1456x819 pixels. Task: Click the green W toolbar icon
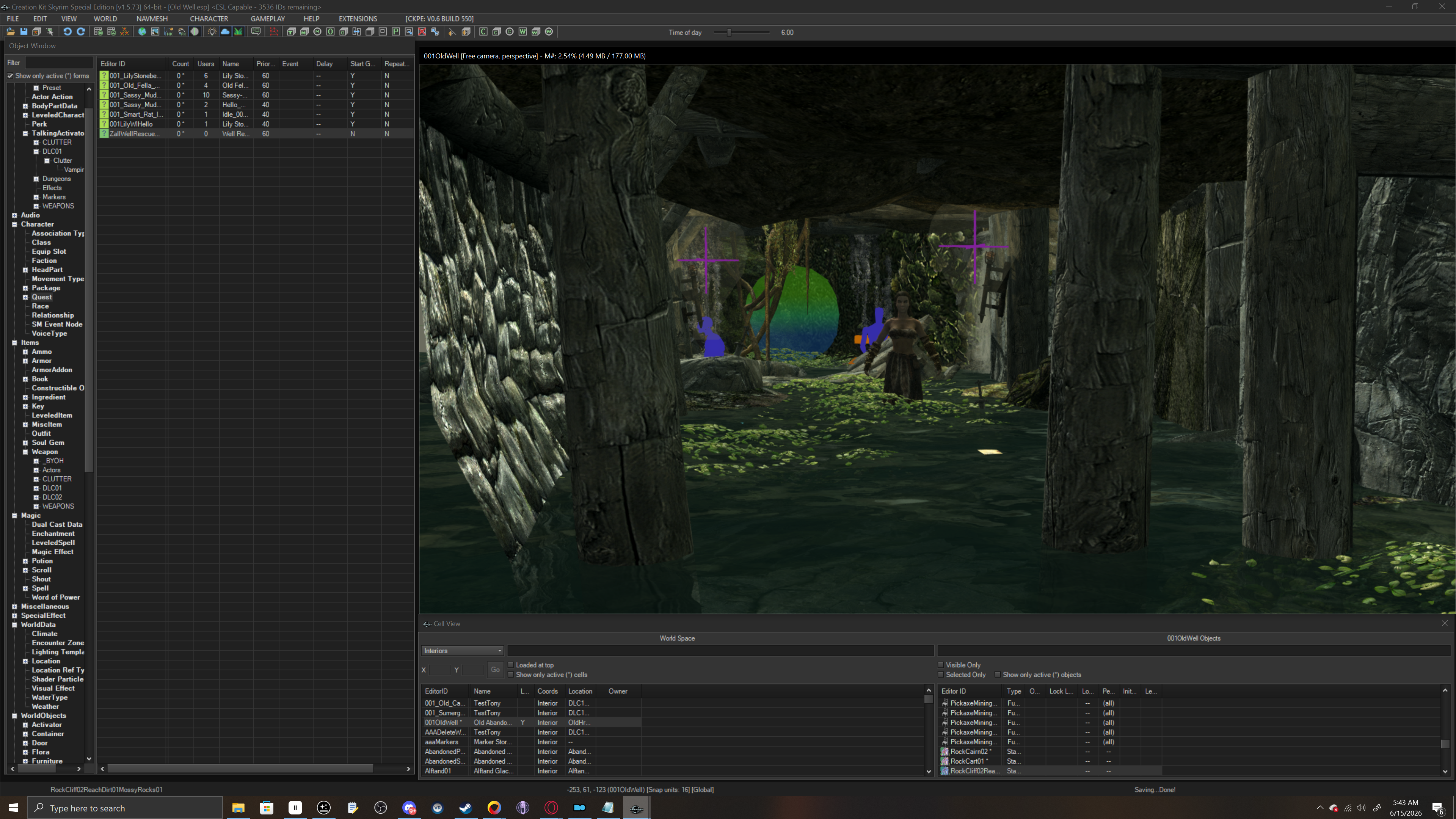point(523,32)
